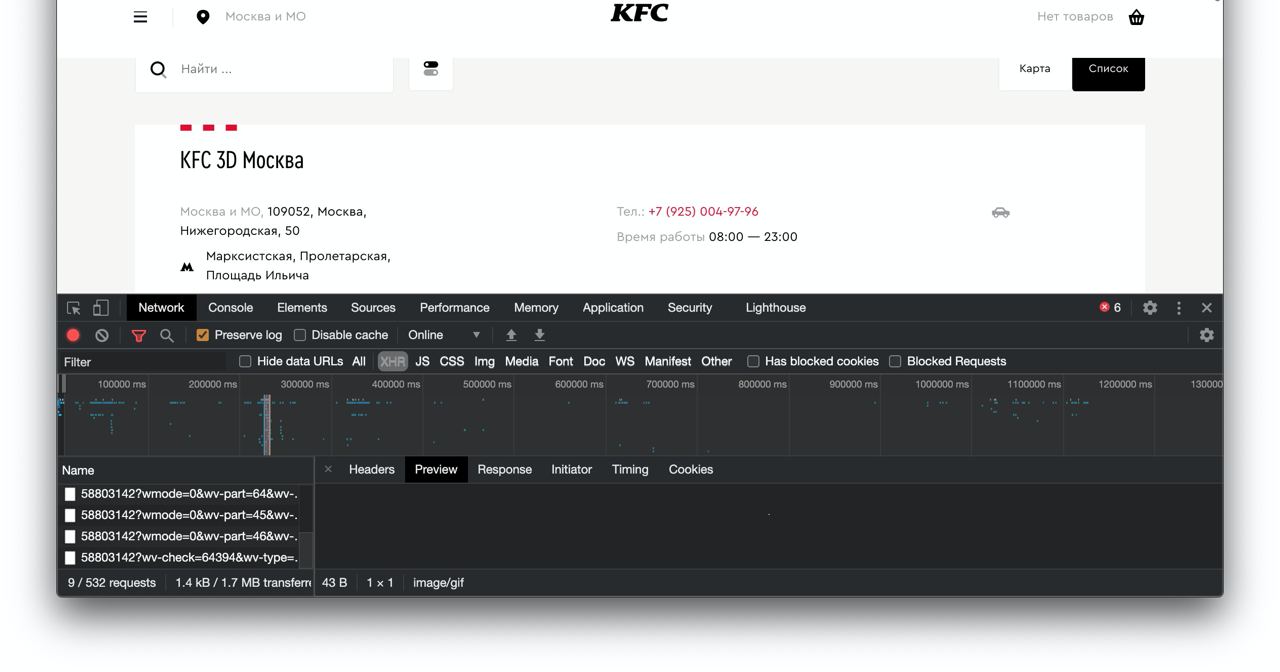
Task: Clear the network log
Action: (102, 335)
